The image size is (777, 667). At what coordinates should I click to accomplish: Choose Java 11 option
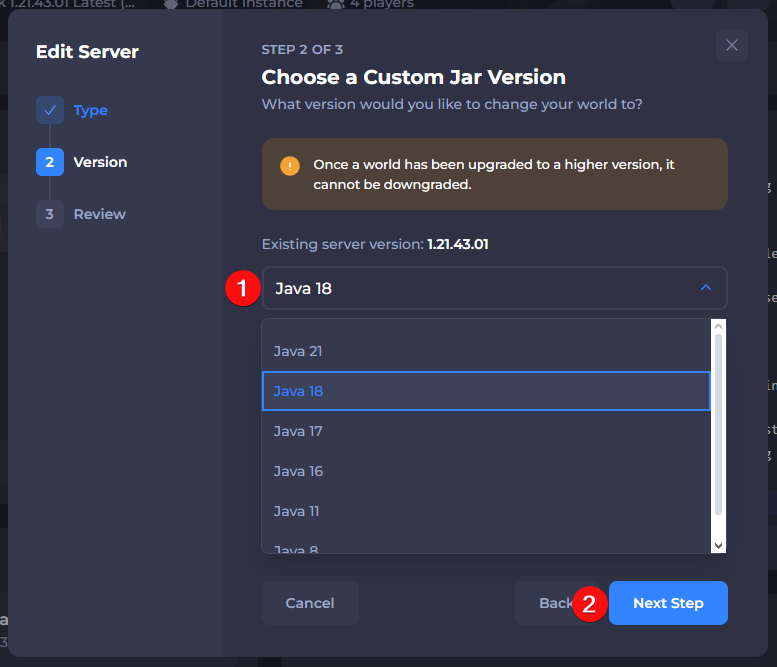pyautogui.click(x=486, y=511)
